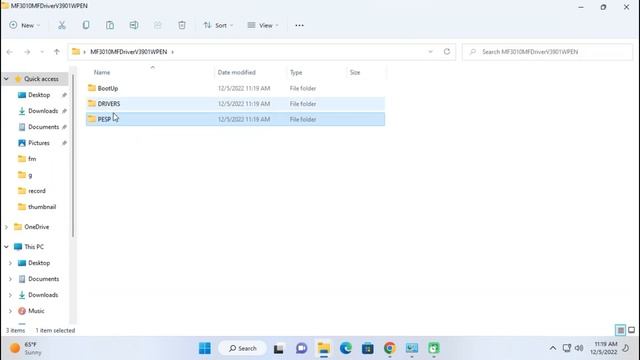Go forward with the right arrow
The width and height of the screenshot is (640, 360).
coord(27,52)
